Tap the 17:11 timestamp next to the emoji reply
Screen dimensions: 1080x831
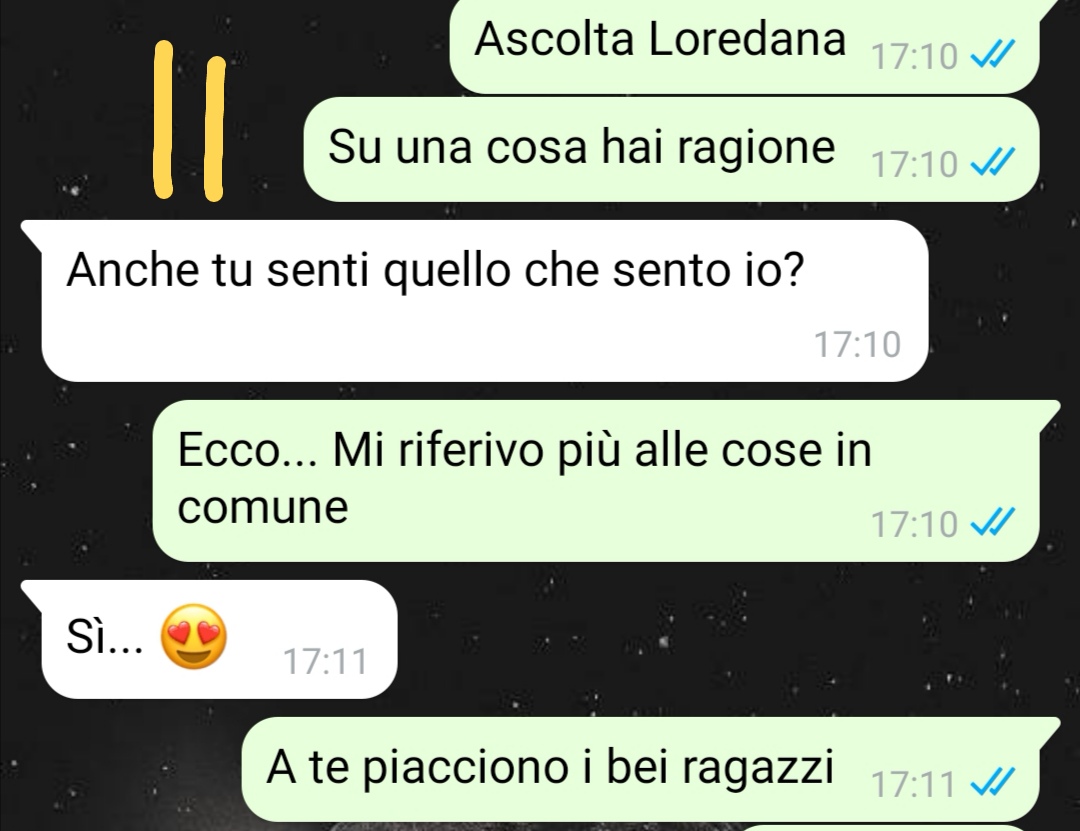point(325,661)
